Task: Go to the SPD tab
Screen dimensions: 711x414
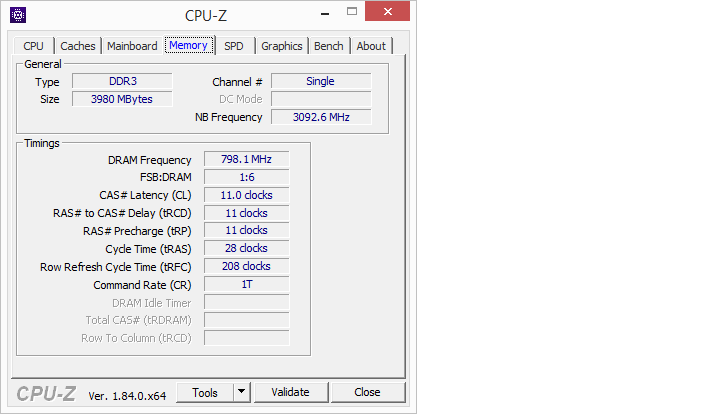Action: pos(234,46)
